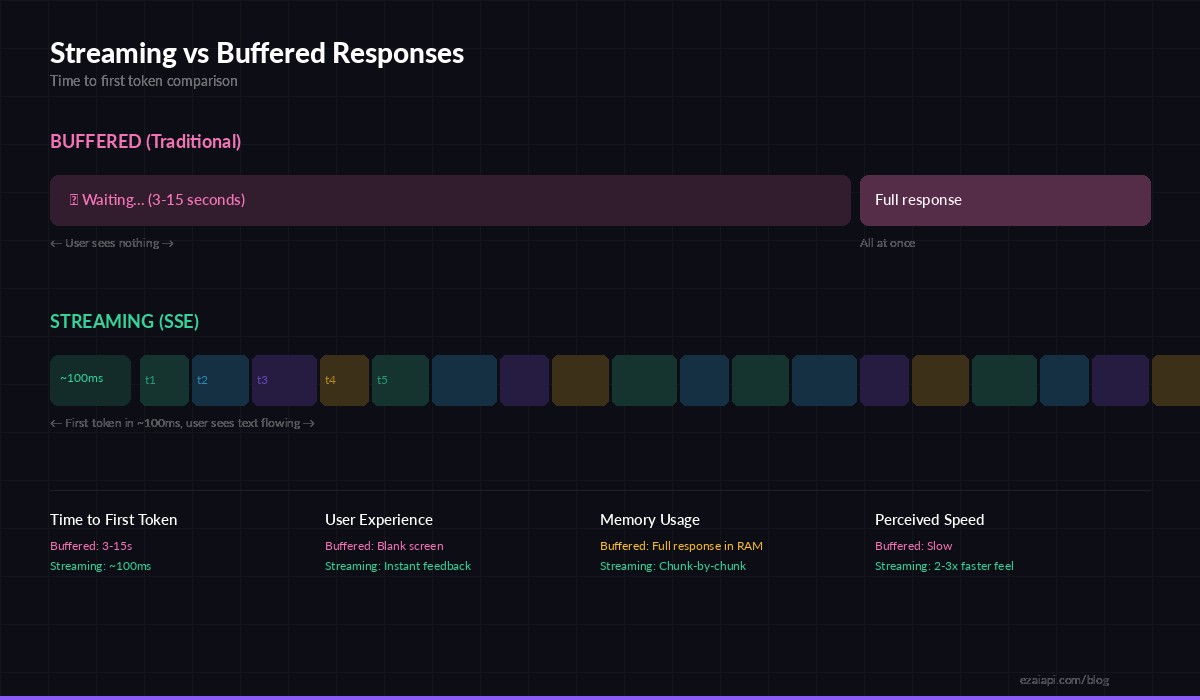Select the "STREAMING (SSE)" heading
Image resolution: width=1200 pixels, height=700 pixels.
[124, 321]
